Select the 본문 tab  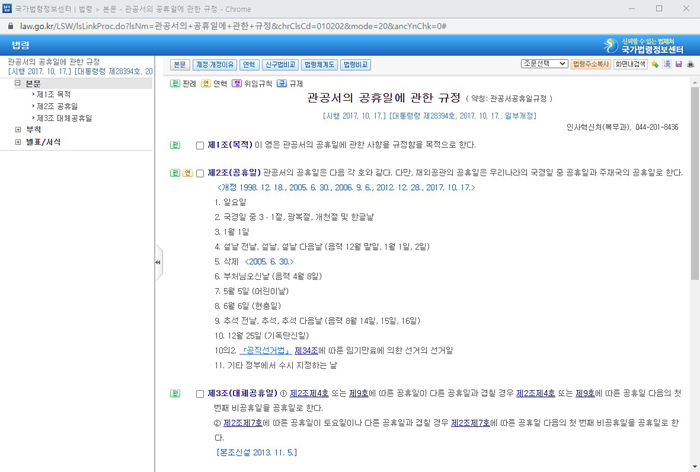click(180, 65)
